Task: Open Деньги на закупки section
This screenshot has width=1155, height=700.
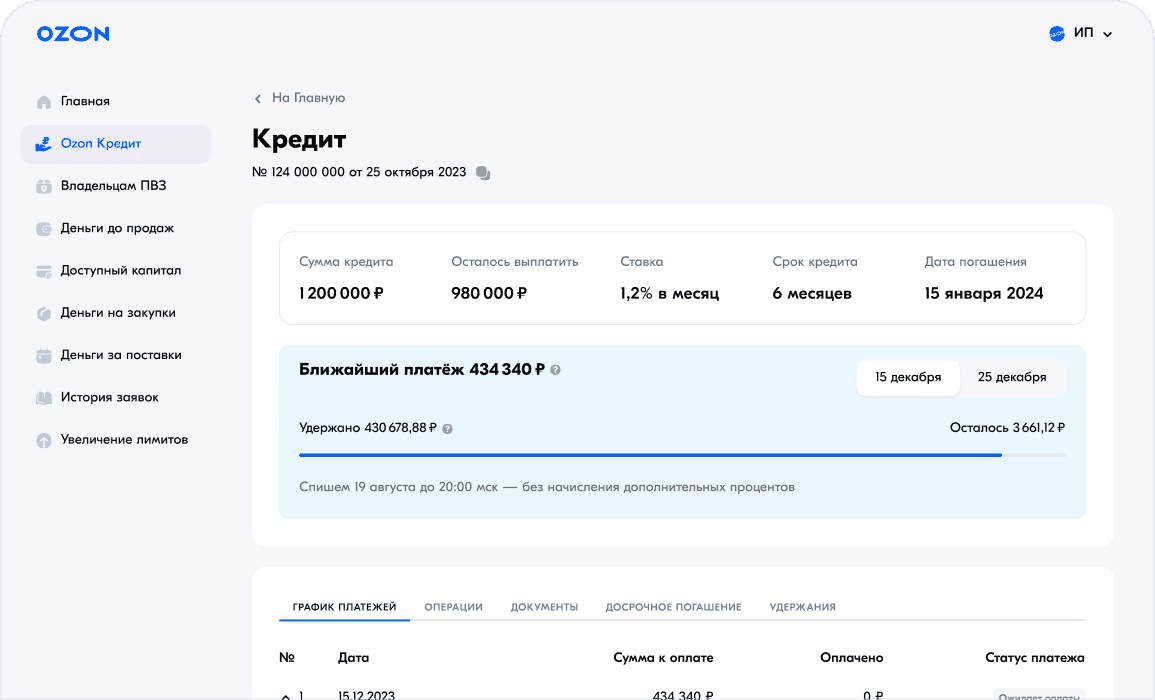Action: click(x=116, y=313)
